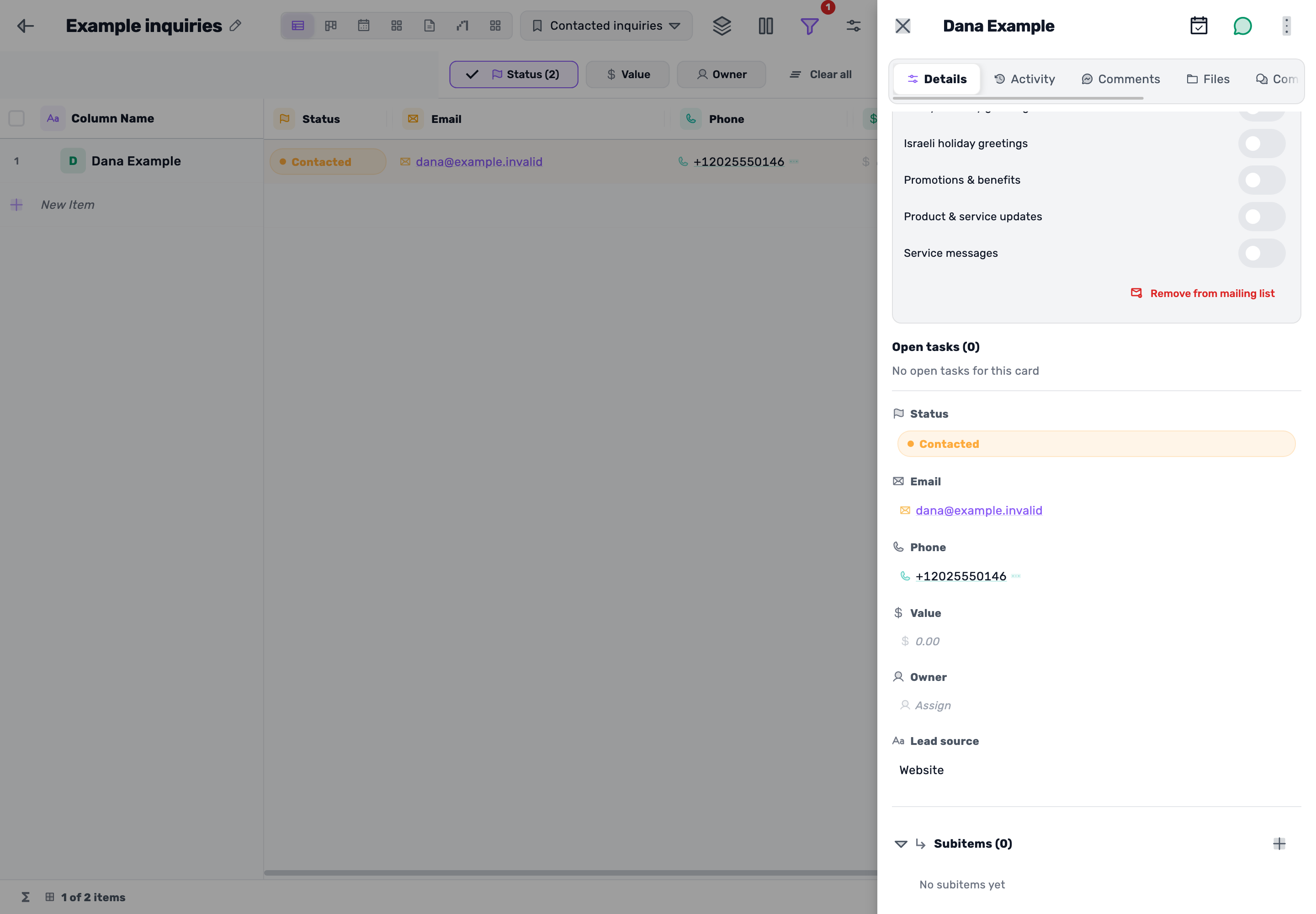Click Remove from mailing list
The width and height of the screenshot is (1316, 914).
tap(1202, 293)
